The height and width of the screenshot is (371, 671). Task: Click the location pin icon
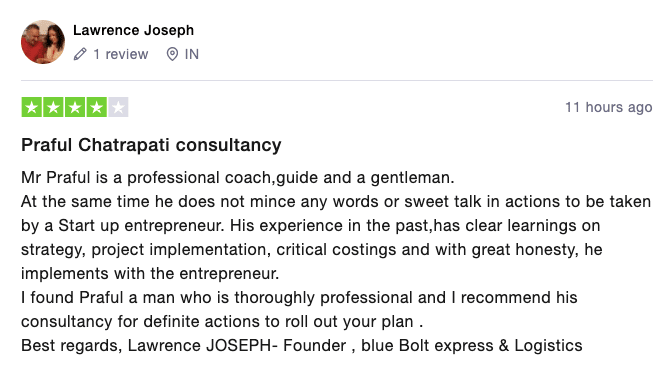[x=172, y=54]
